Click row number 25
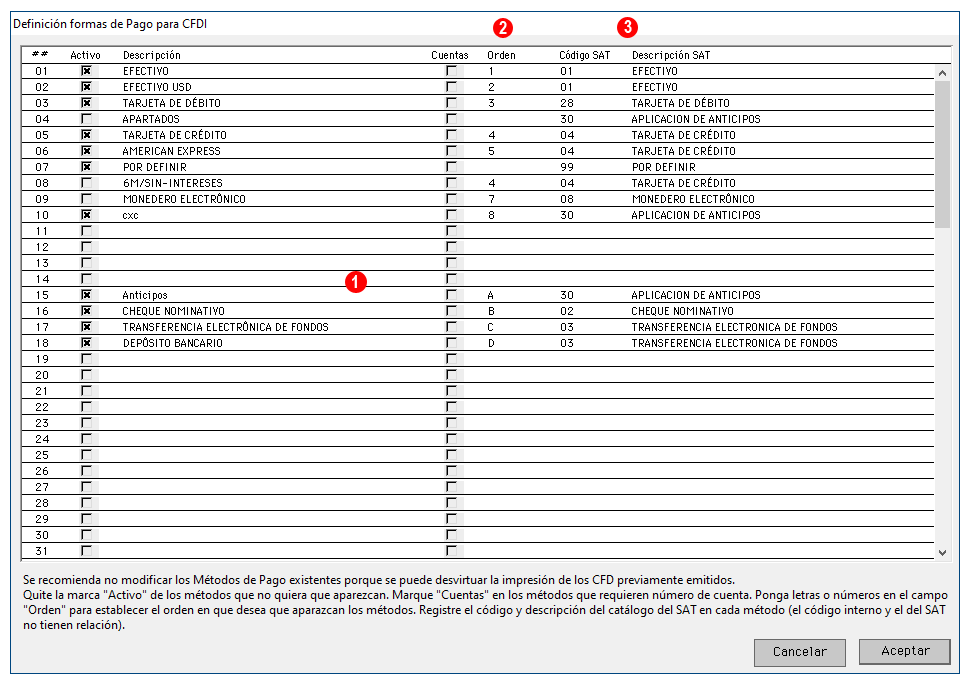The height and width of the screenshot is (683, 971). (x=41, y=455)
